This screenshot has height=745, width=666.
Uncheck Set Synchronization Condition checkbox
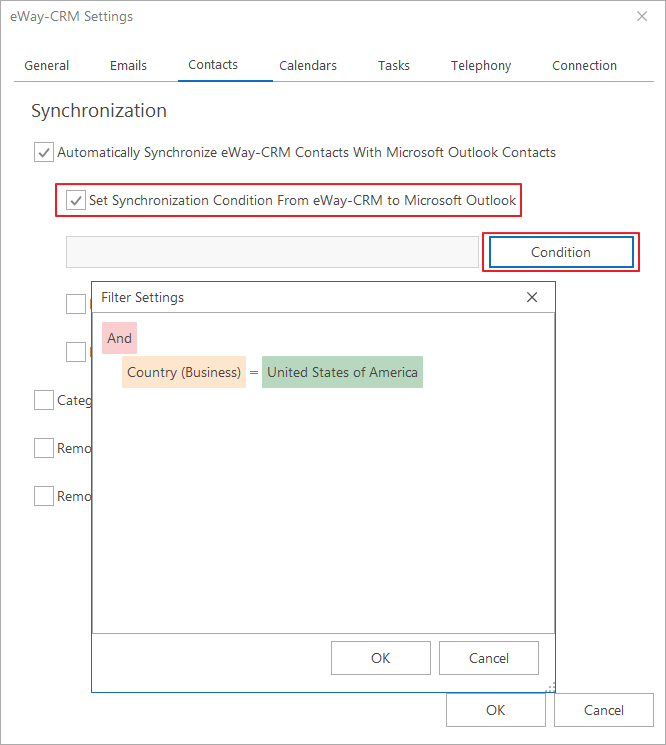(76, 201)
